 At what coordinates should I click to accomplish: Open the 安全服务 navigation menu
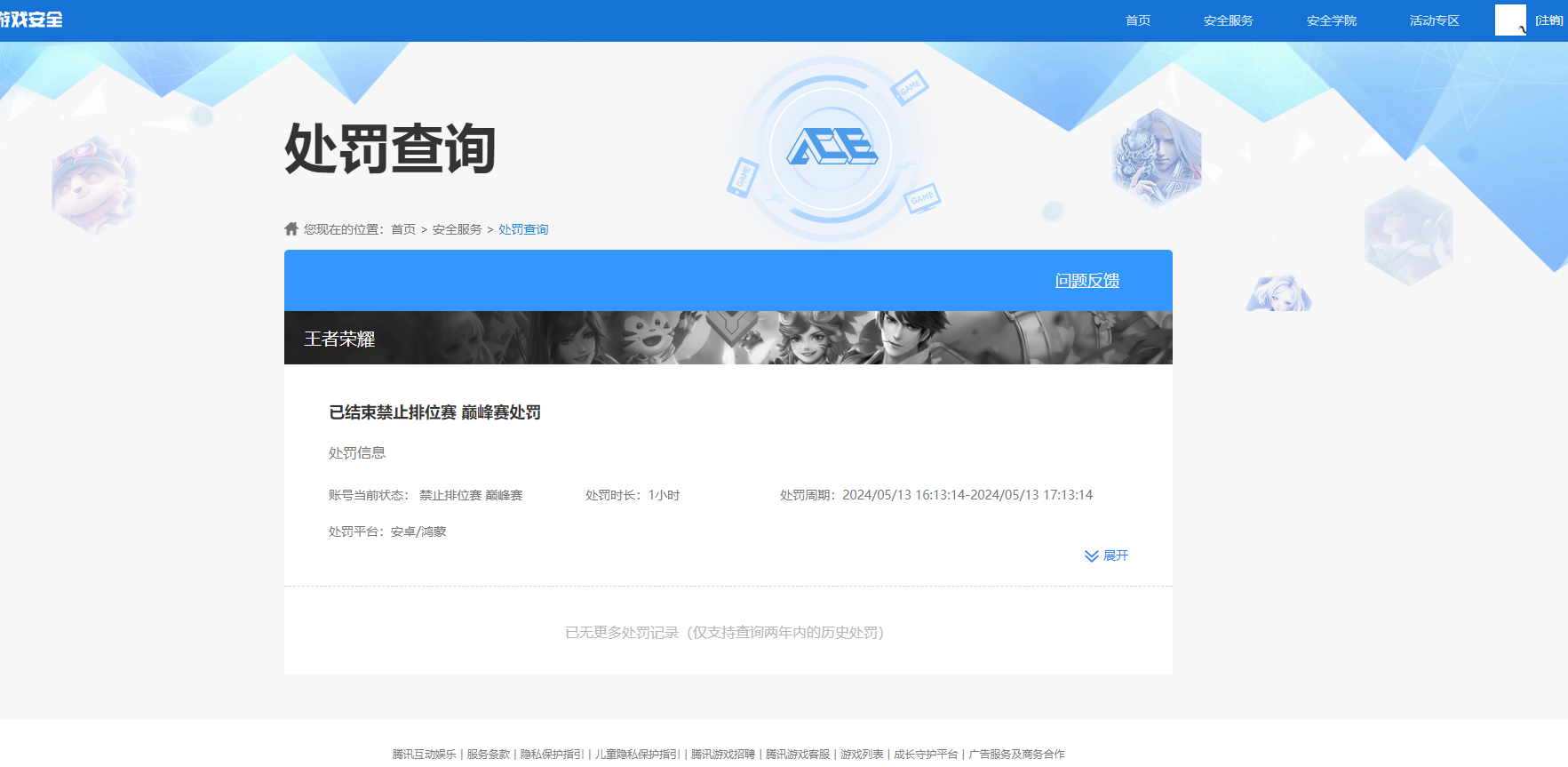[x=1229, y=20]
